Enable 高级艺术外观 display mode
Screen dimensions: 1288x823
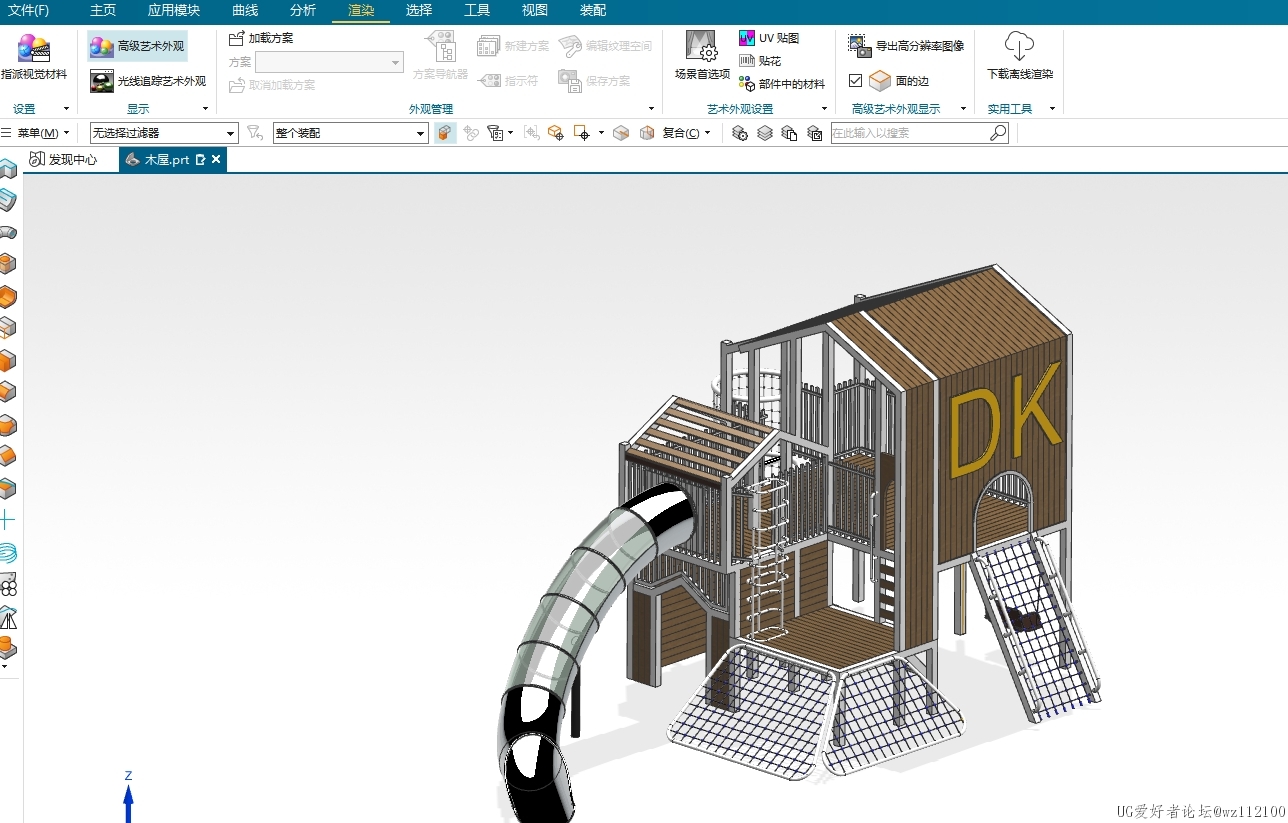137,46
